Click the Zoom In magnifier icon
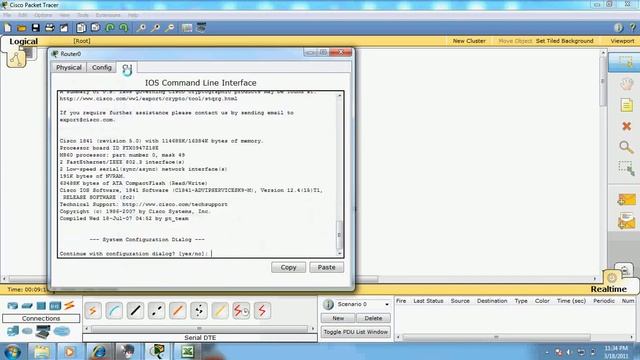 [141, 28]
